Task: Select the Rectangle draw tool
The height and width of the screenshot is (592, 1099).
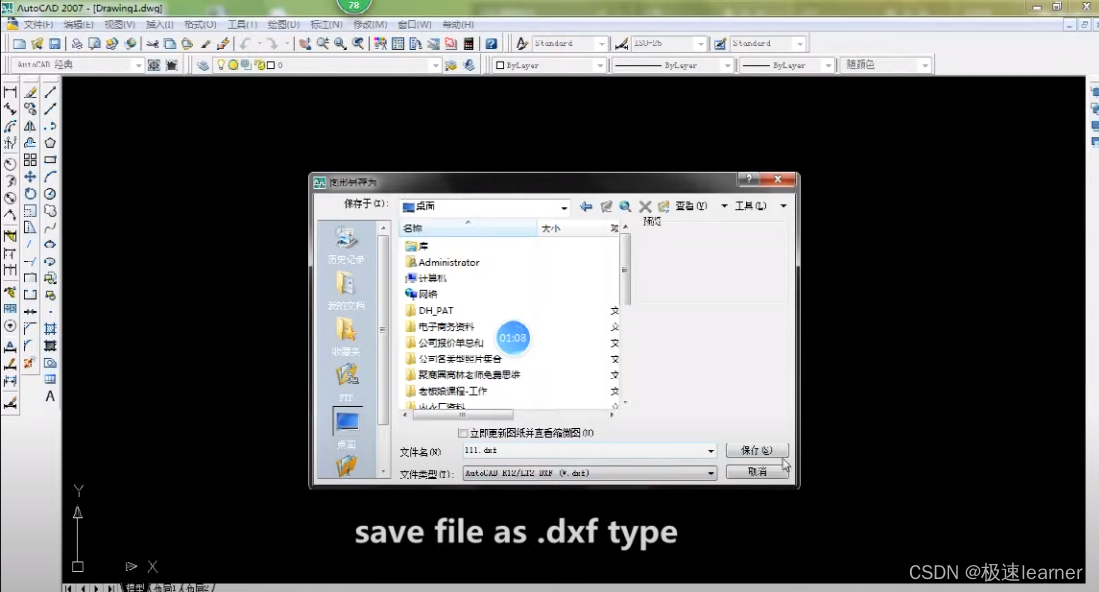Action: (x=50, y=160)
